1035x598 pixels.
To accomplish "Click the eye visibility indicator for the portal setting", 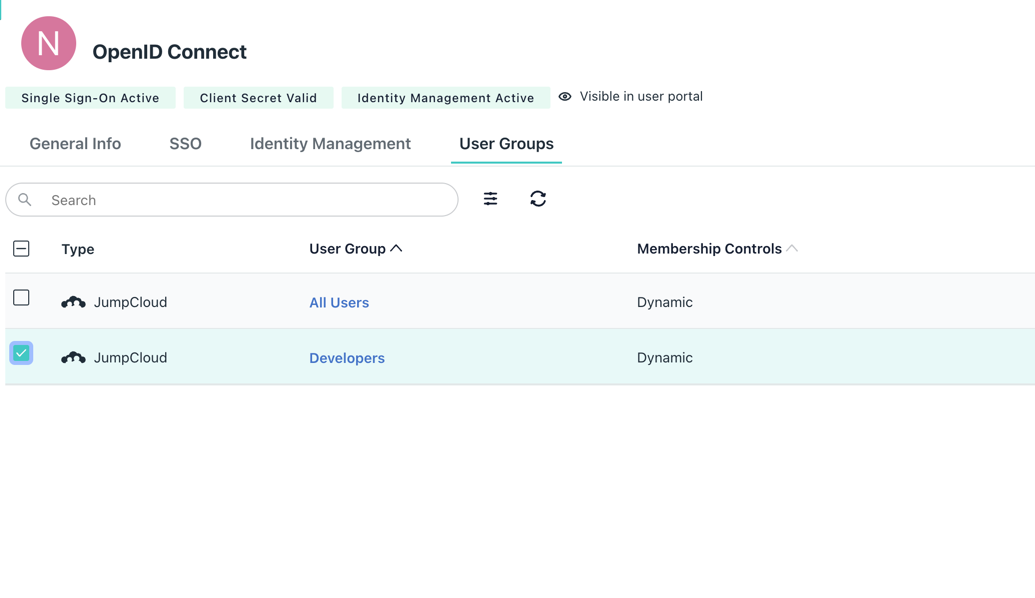I will pos(565,96).
